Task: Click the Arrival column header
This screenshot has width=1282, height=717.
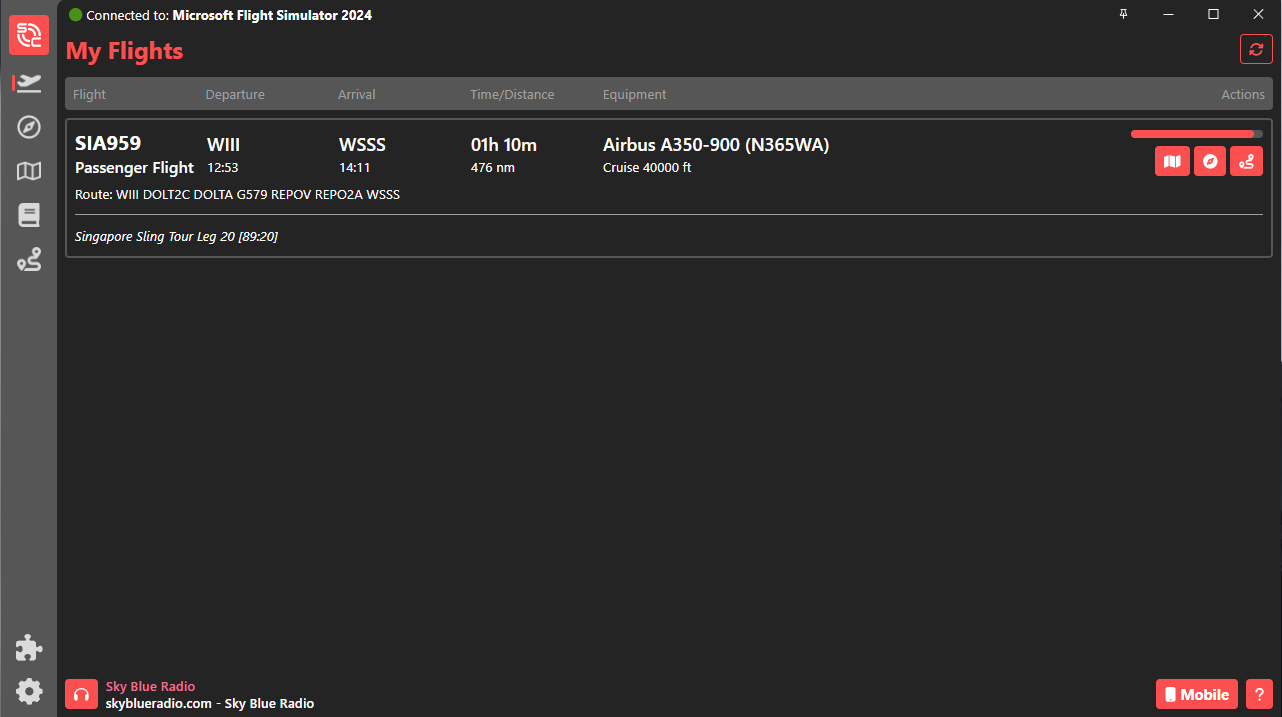Action: point(357,95)
